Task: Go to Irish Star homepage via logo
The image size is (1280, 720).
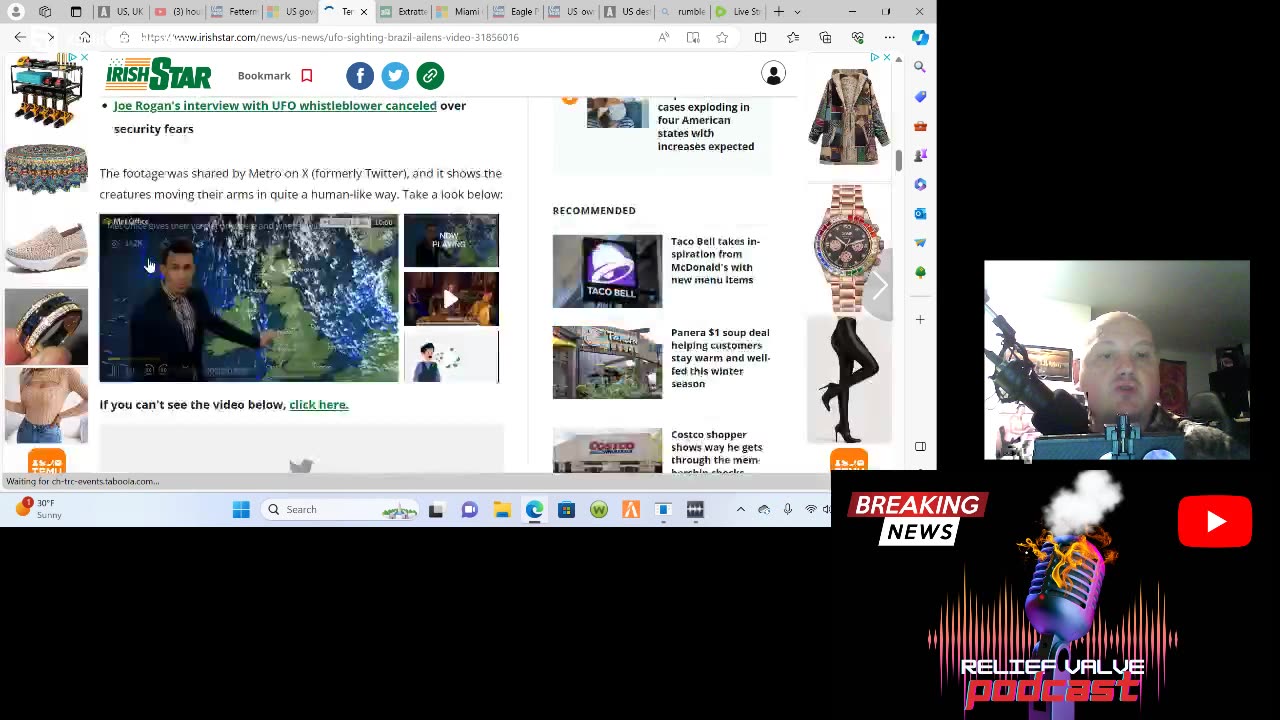Action: 159,74
